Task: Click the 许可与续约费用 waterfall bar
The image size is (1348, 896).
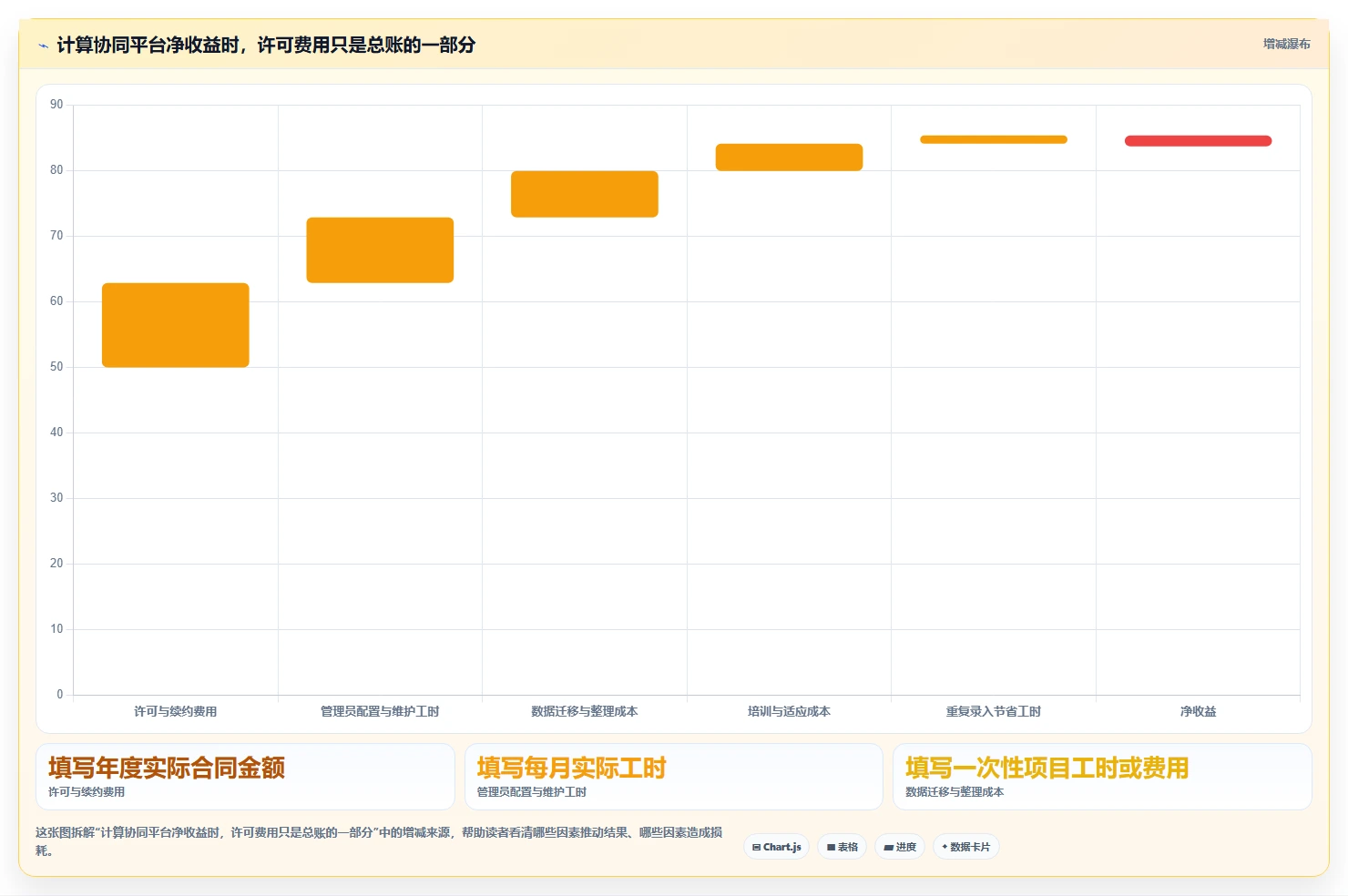Action: click(176, 325)
